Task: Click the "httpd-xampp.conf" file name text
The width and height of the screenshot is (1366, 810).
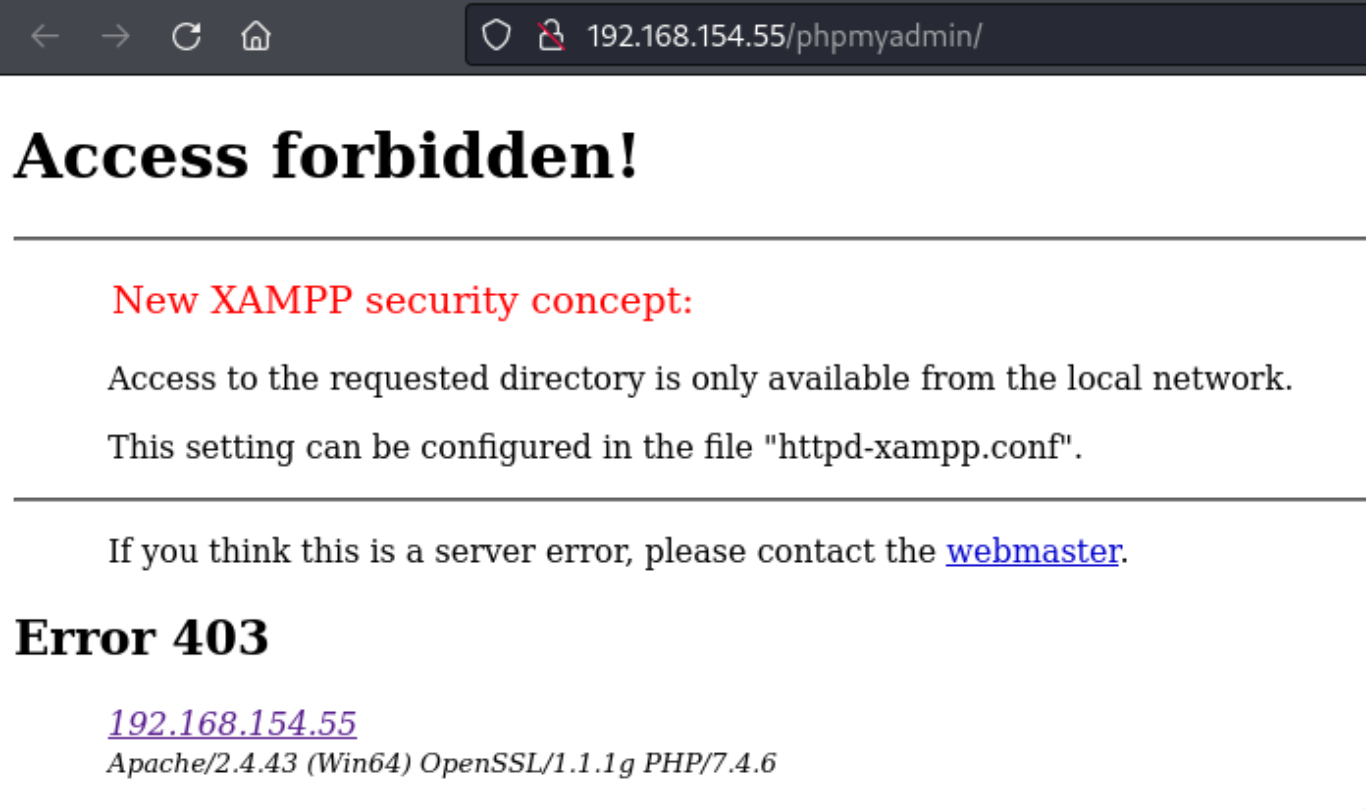Action: [918, 446]
